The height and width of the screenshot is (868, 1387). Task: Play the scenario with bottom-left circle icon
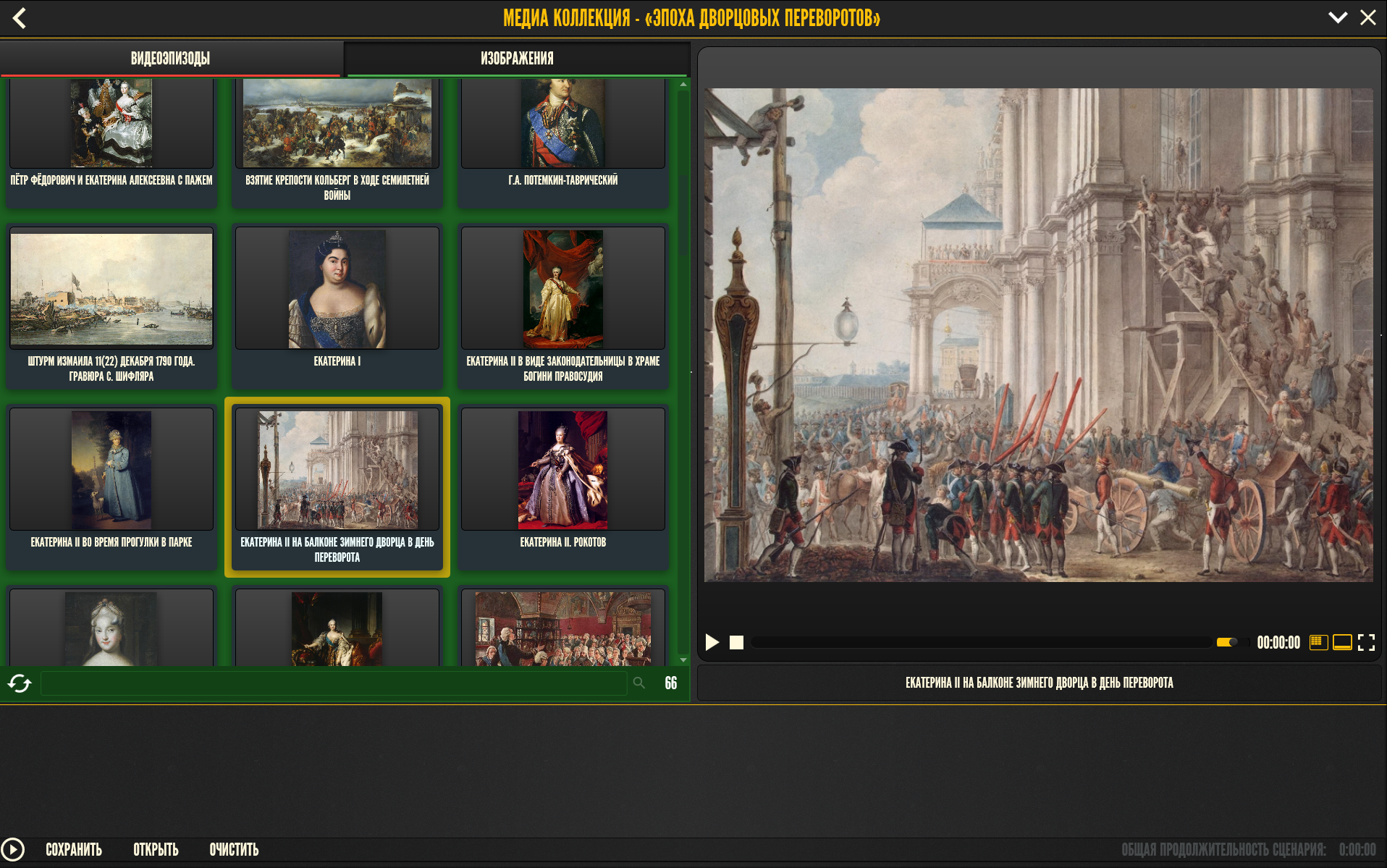click(13, 849)
